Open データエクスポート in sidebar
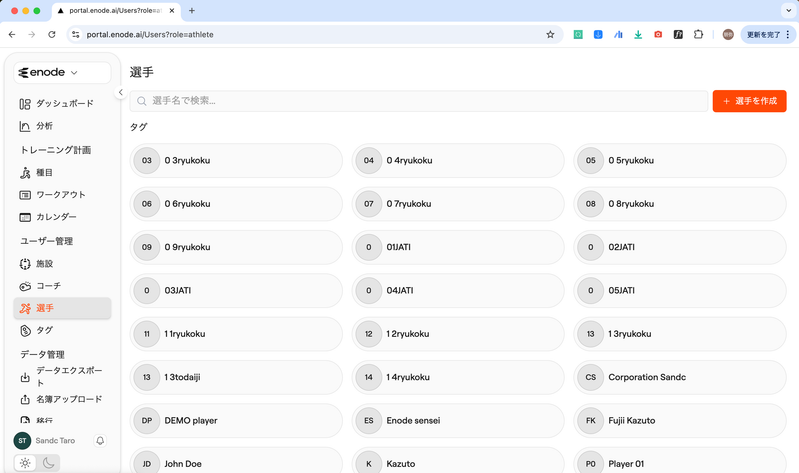799x473 pixels. [x=62, y=377]
